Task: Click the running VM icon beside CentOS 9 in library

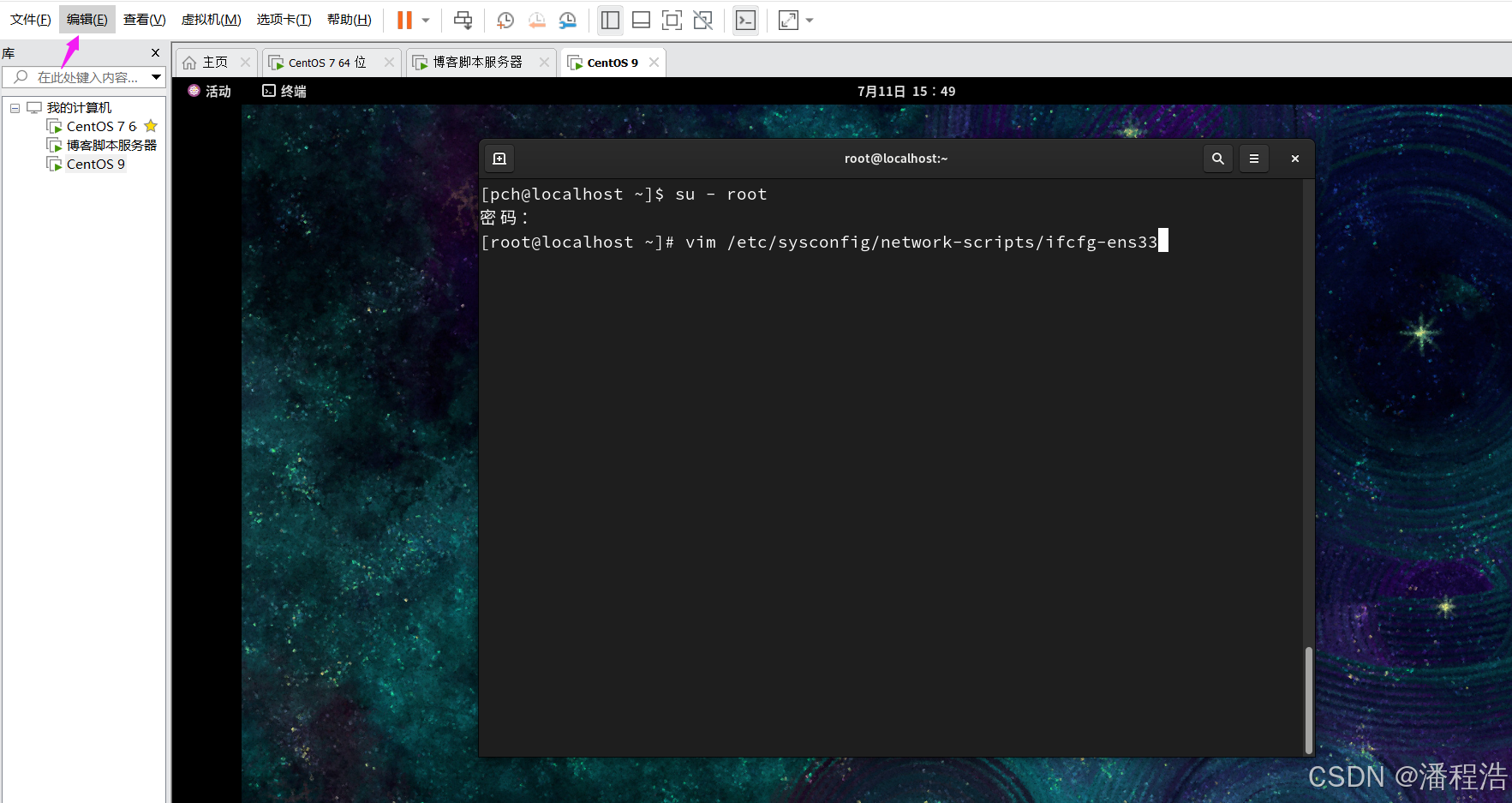Action: coord(54,164)
